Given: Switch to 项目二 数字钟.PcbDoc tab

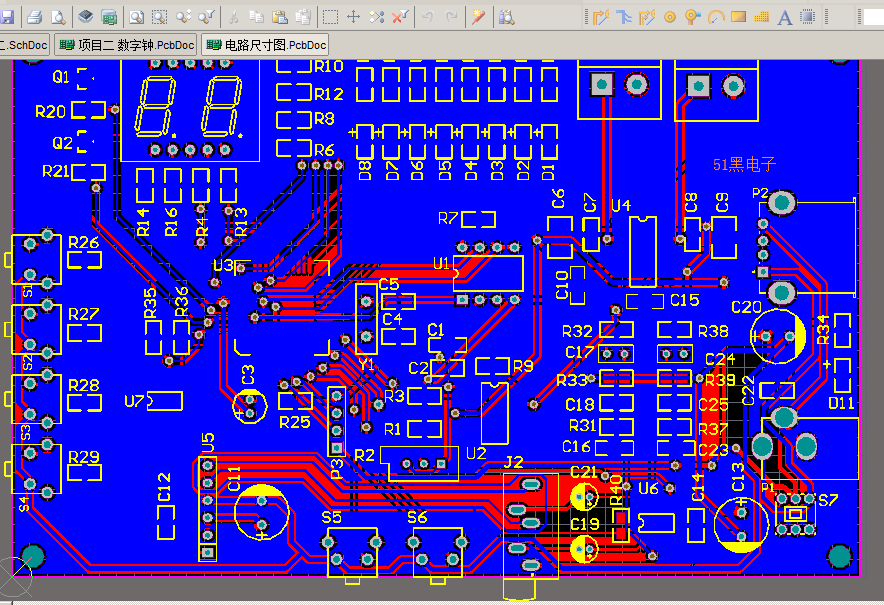Looking at the screenshot, I should coord(126,45).
